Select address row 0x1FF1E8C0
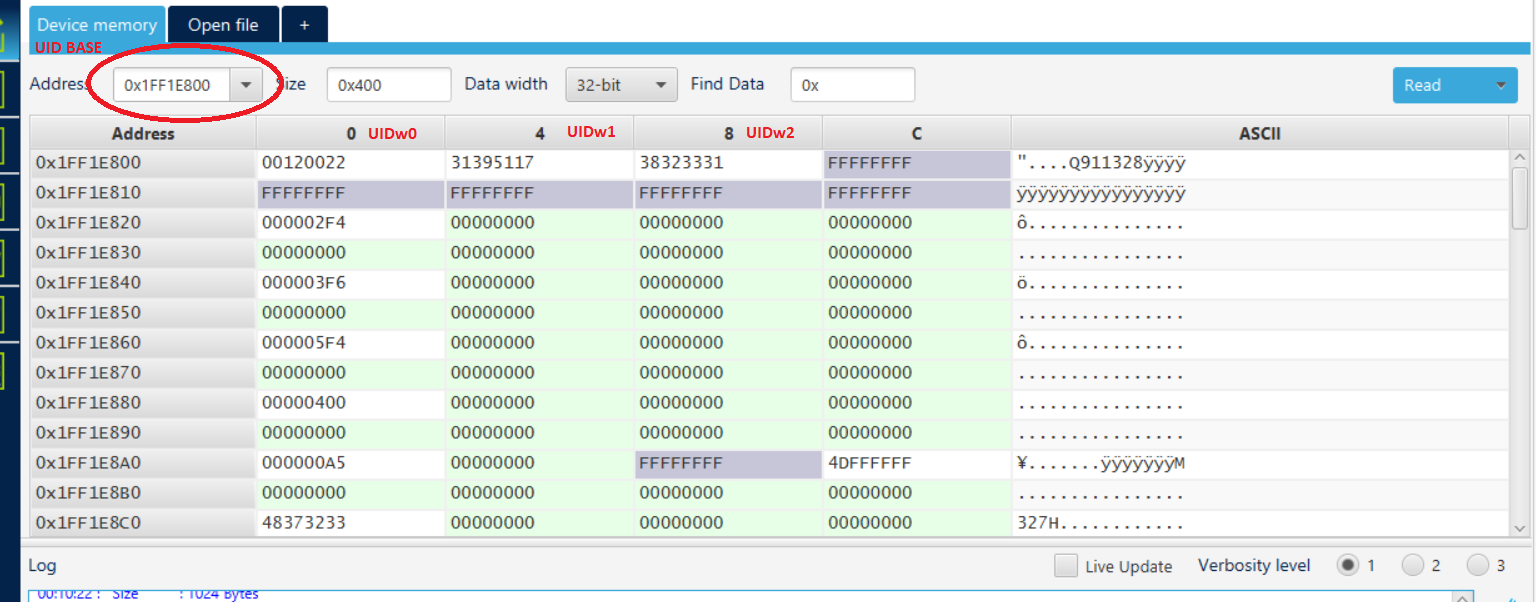Viewport: 1536px width, 602px height. tap(143, 523)
